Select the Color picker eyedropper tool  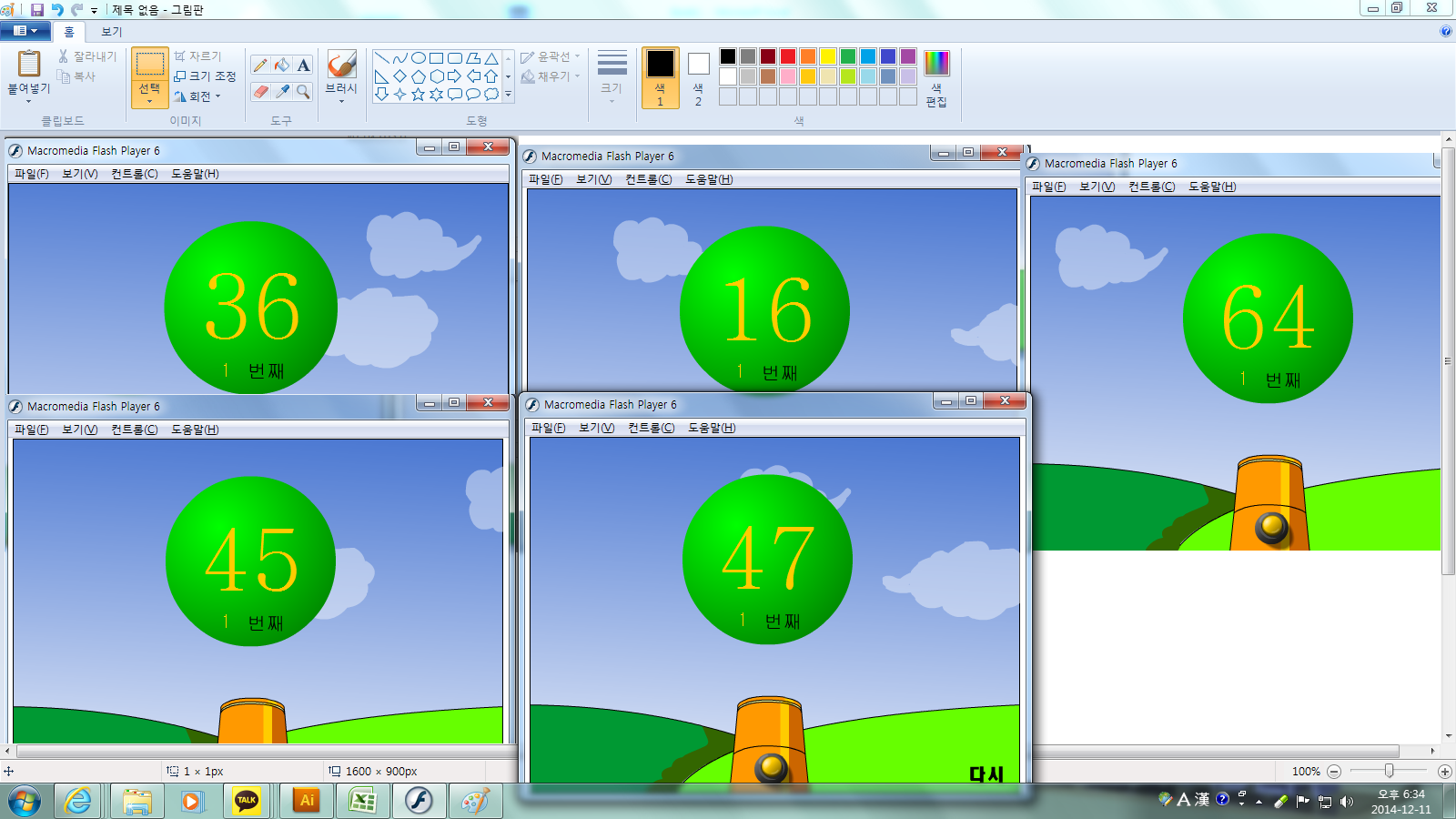pos(282,91)
